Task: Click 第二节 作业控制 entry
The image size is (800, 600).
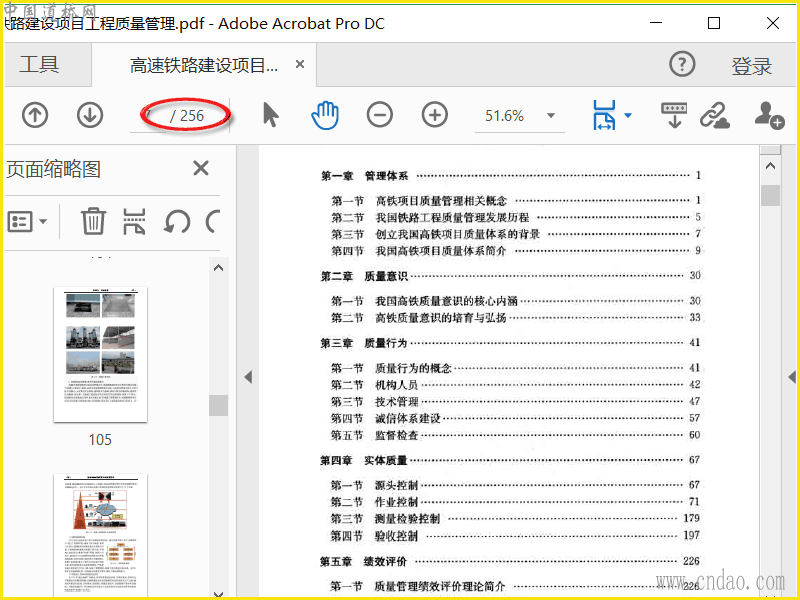Action: (515, 502)
